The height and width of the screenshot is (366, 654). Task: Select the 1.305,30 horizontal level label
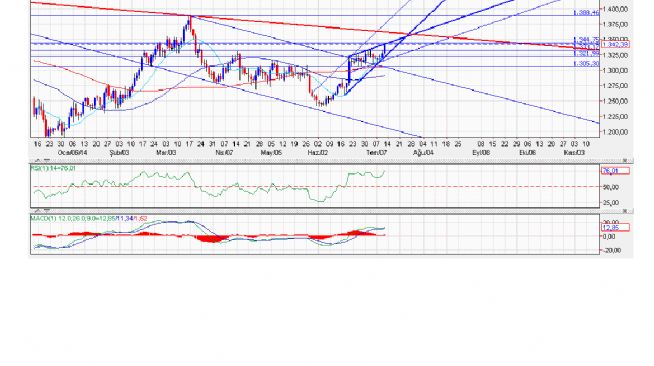(586, 64)
